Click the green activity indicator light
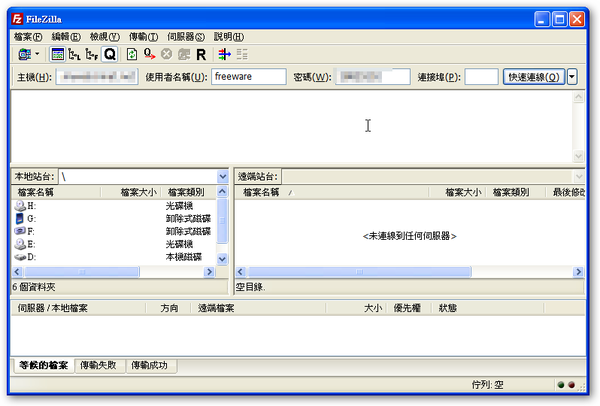This screenshot has width=600, height=406. [561, 385]
